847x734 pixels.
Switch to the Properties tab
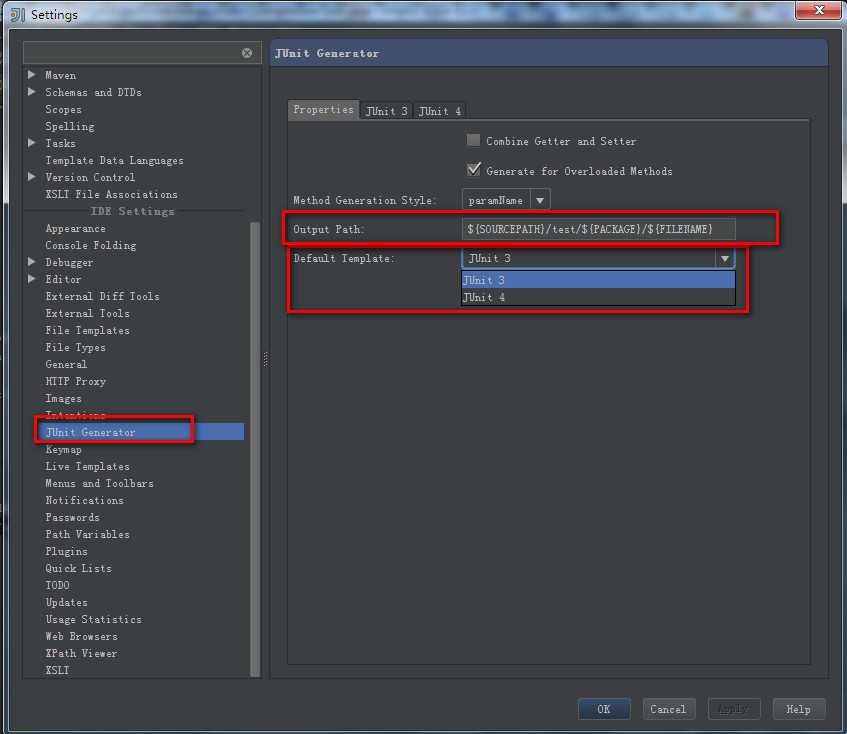click(323, 110)
